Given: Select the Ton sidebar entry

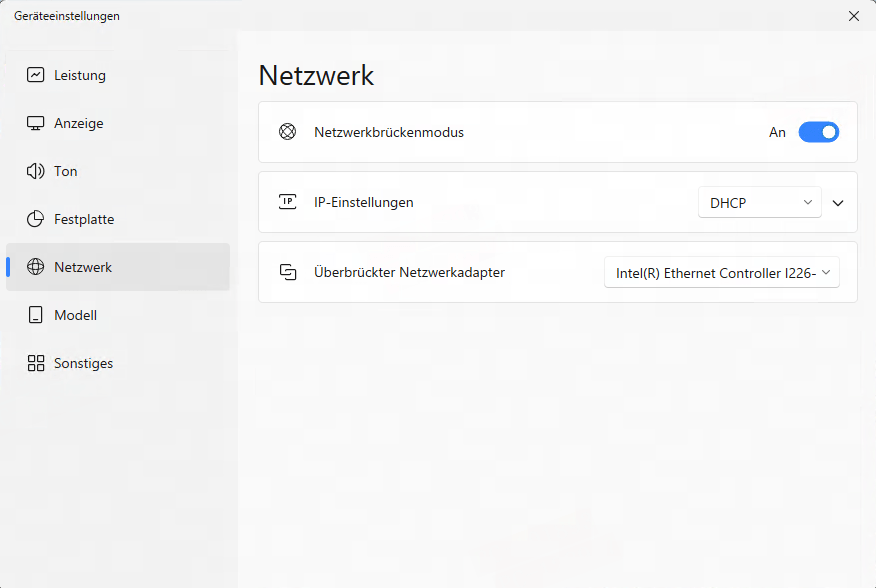Looking at the screenshot, I should coord(64,171).
